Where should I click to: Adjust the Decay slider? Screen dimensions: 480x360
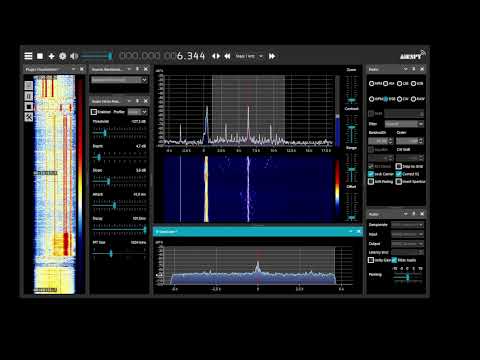119,229
